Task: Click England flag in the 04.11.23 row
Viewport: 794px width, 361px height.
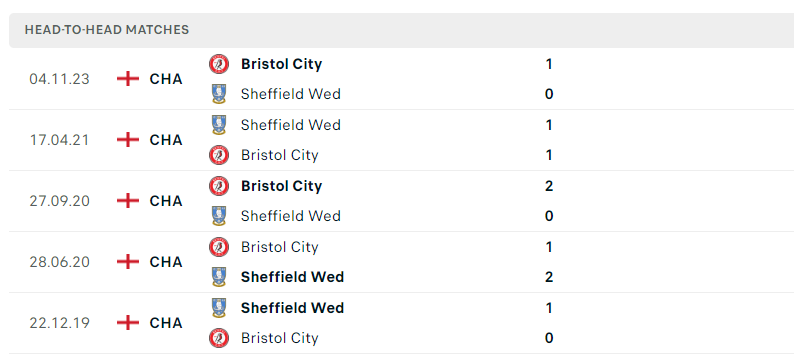Action: [x=128, y=79]
